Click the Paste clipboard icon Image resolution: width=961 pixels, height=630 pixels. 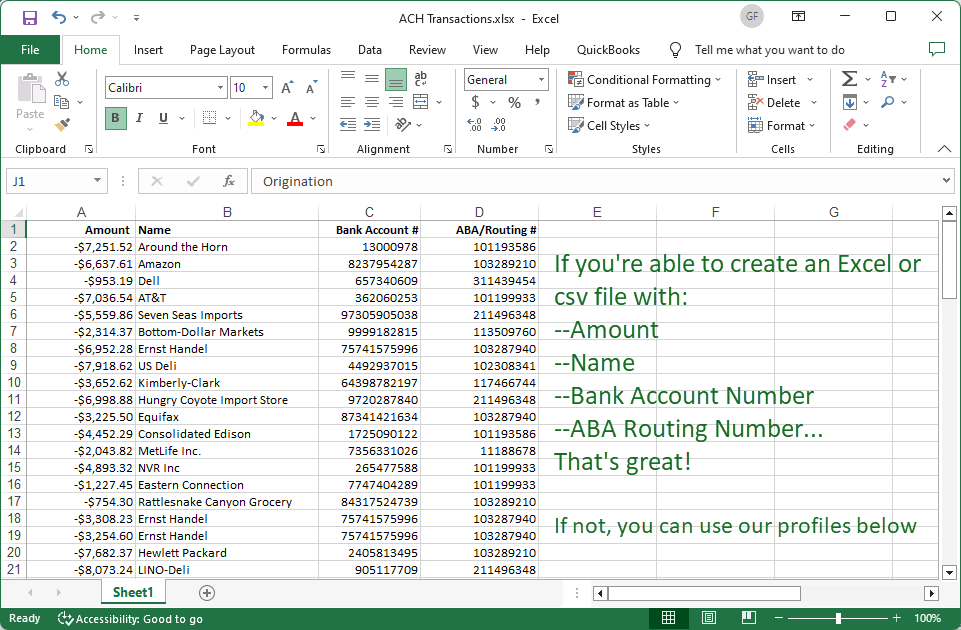[x=30, y=88]
